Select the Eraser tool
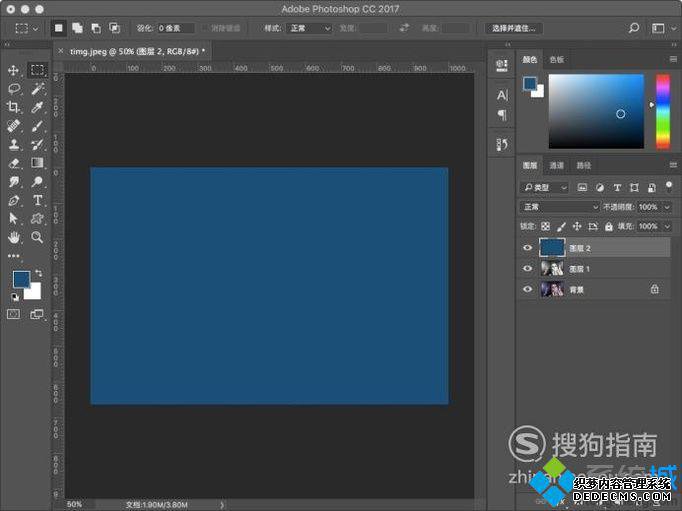 (x=13, y=163)
